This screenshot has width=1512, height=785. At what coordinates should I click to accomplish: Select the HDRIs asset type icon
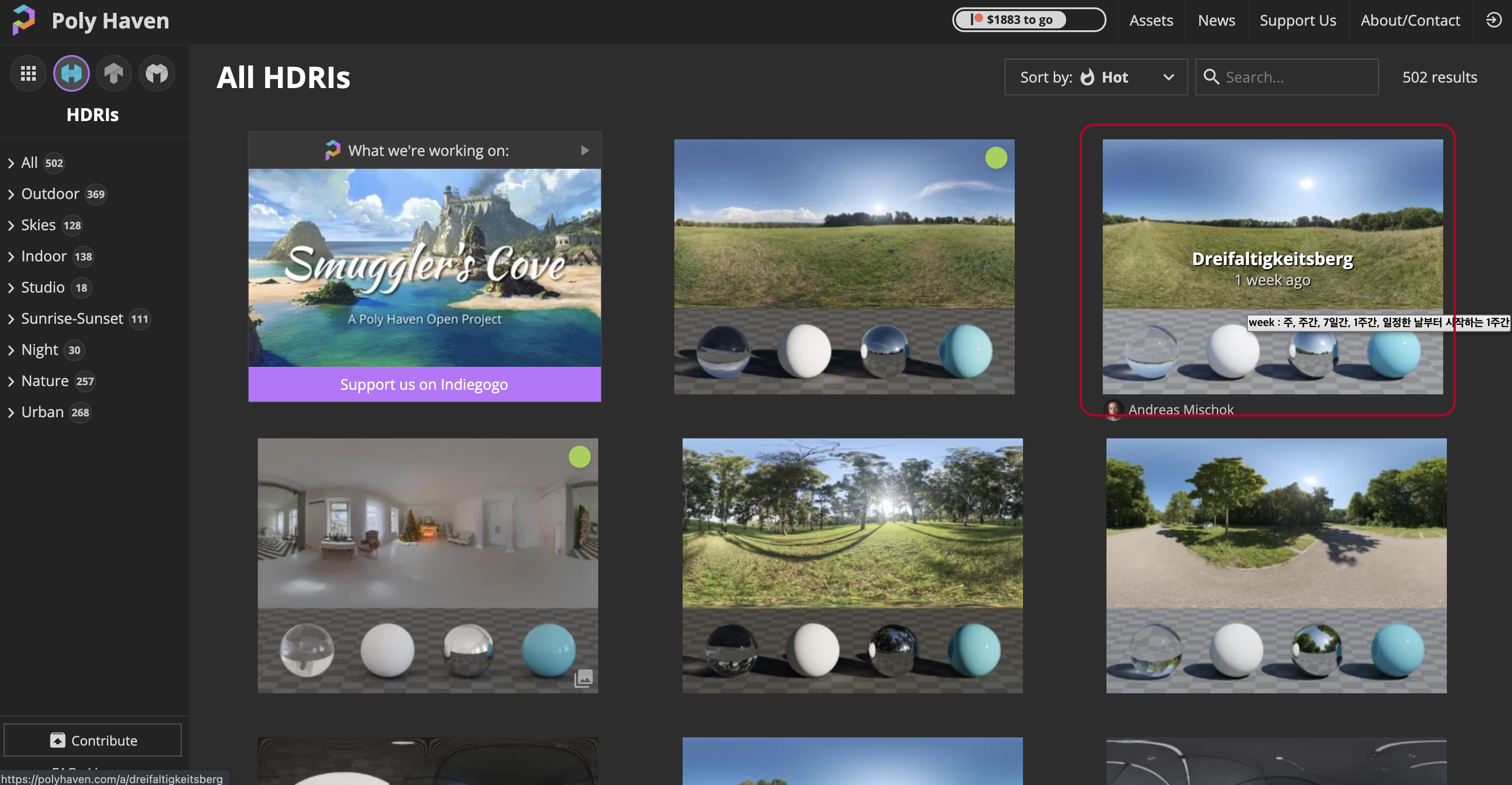click(71, 73)
